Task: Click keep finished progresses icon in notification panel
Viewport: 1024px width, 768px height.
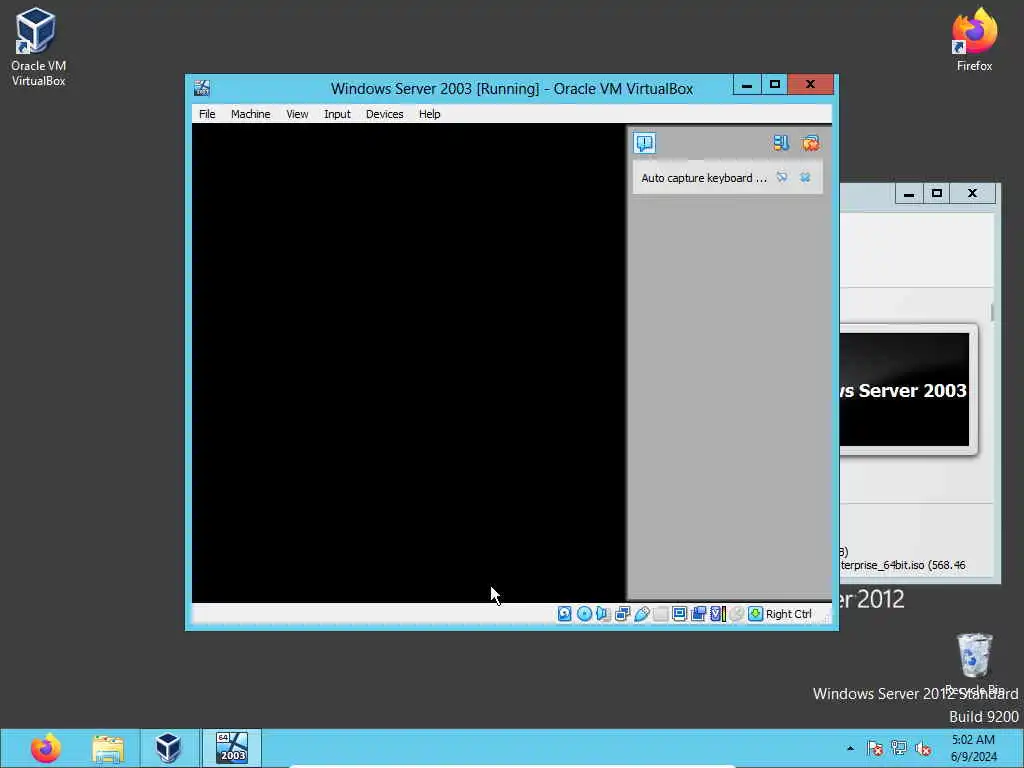Action: [x=781, y=143]
